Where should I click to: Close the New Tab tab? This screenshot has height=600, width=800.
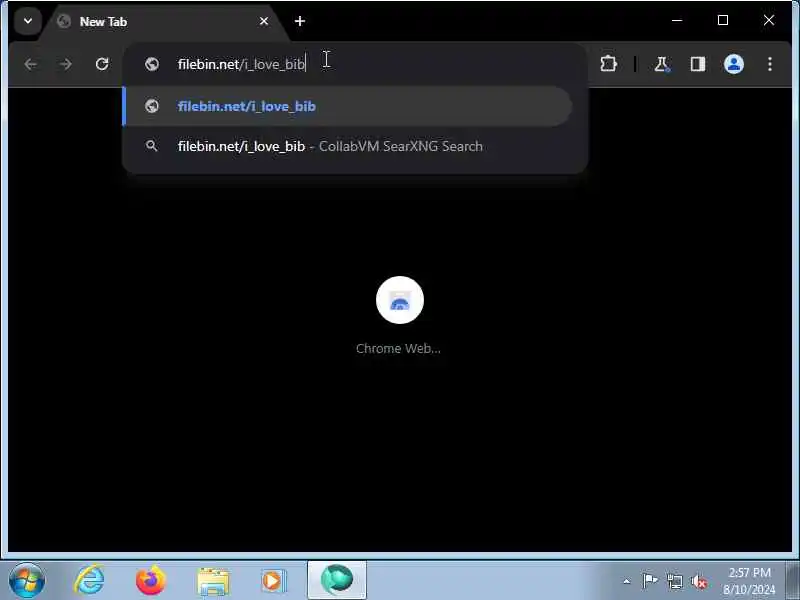(x=264, y=21)
